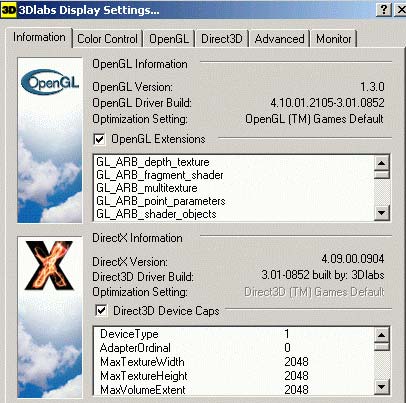Select the AdapterOrdinal row
Screen dimensions: 406x403
233,348
